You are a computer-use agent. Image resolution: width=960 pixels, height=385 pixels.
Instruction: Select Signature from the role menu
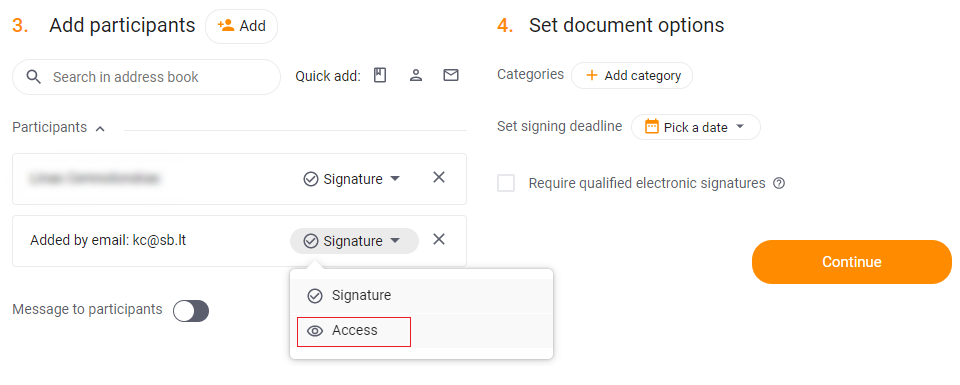pyautogui.click(x=421, y=296)
